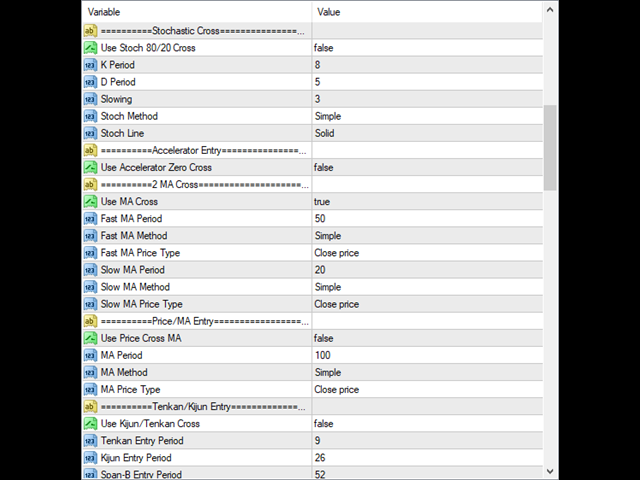Open the Stoch Method Simple dropdown
The height and width of the screenshot is (480, 640).
point(329,116)
